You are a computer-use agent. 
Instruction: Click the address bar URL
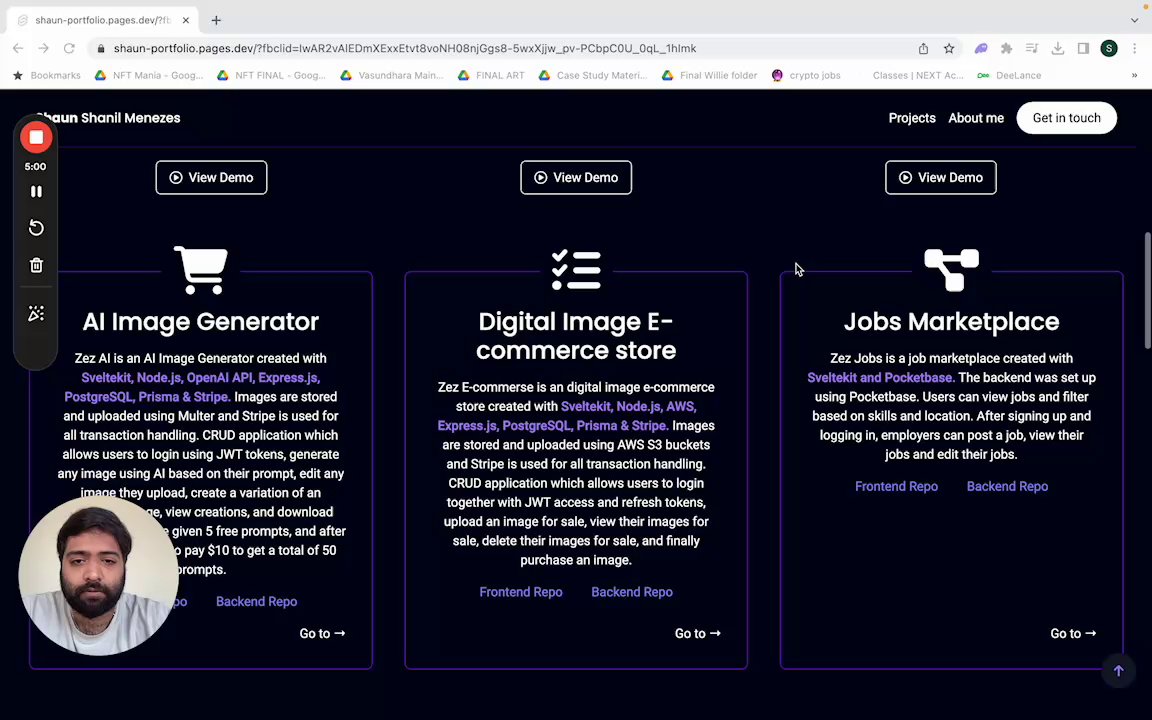(405, 48)
